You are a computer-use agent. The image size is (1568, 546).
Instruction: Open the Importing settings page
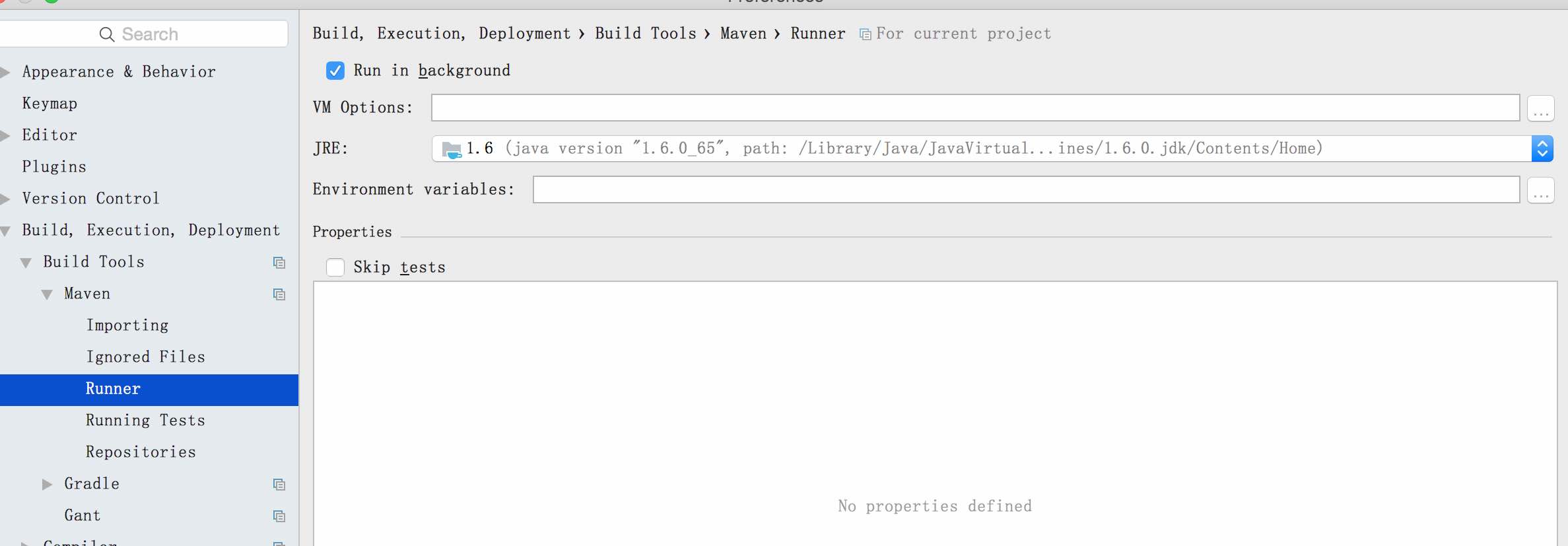(127, 325)
